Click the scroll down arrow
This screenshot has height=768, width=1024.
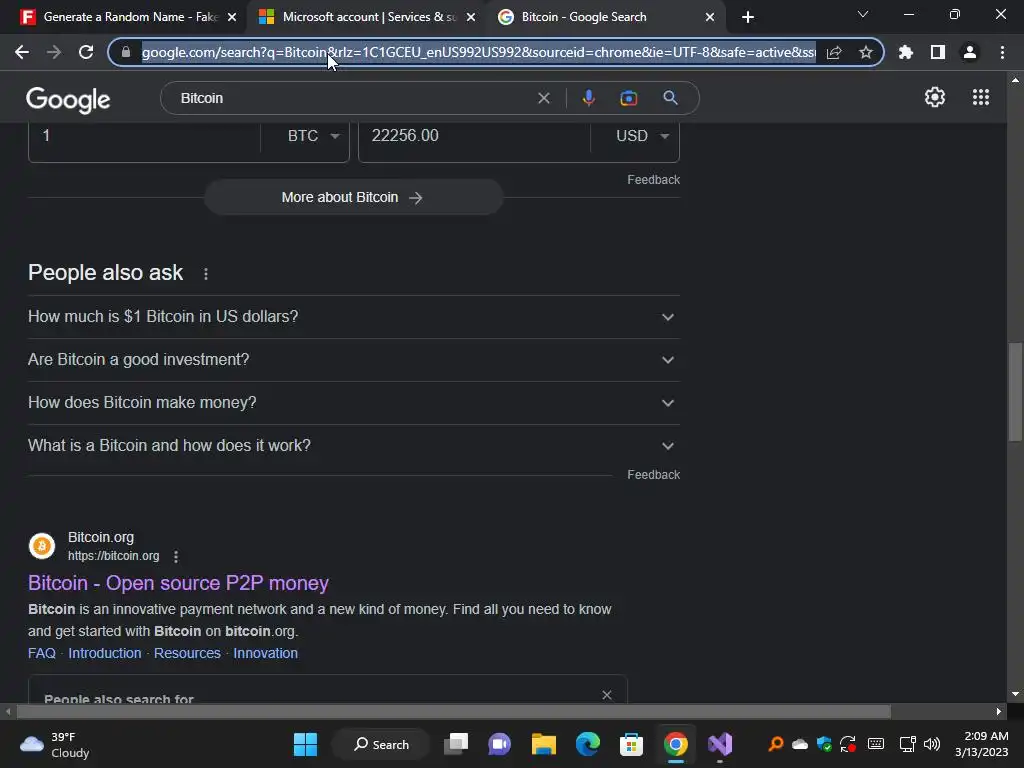click(1015, 694)
